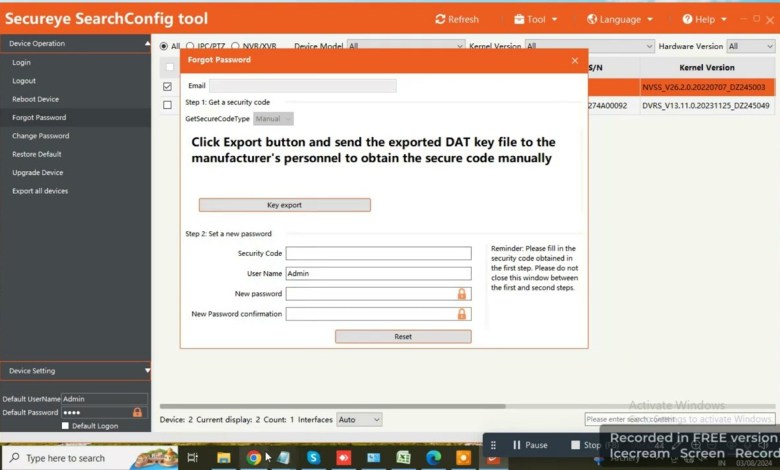Click the Reset button
Screen dimensions: 780x470
pos(403,337)
